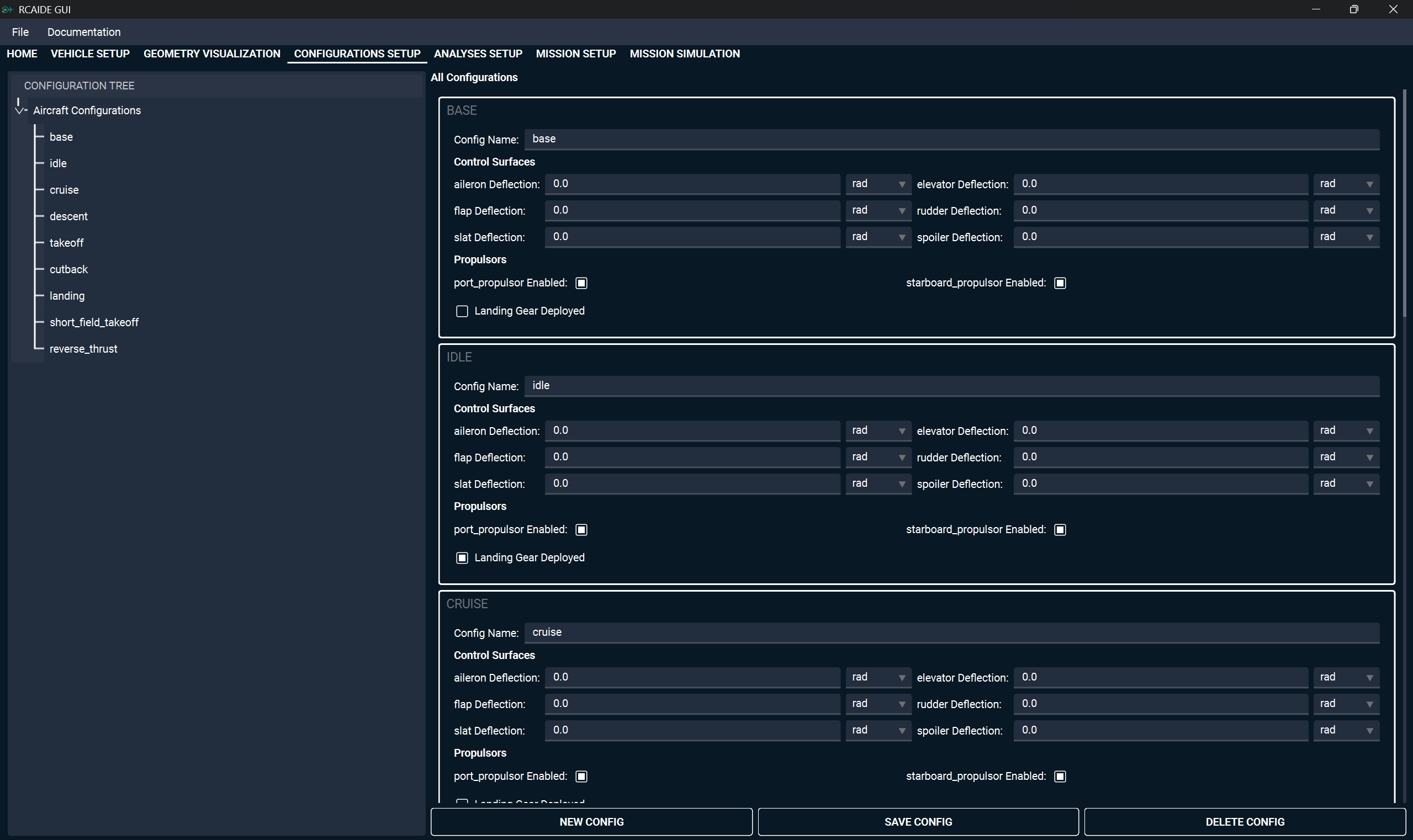
Task: Open BASE aileron Deflection unit dropdown
Action: pyautogui.click(x=879, y=184)
